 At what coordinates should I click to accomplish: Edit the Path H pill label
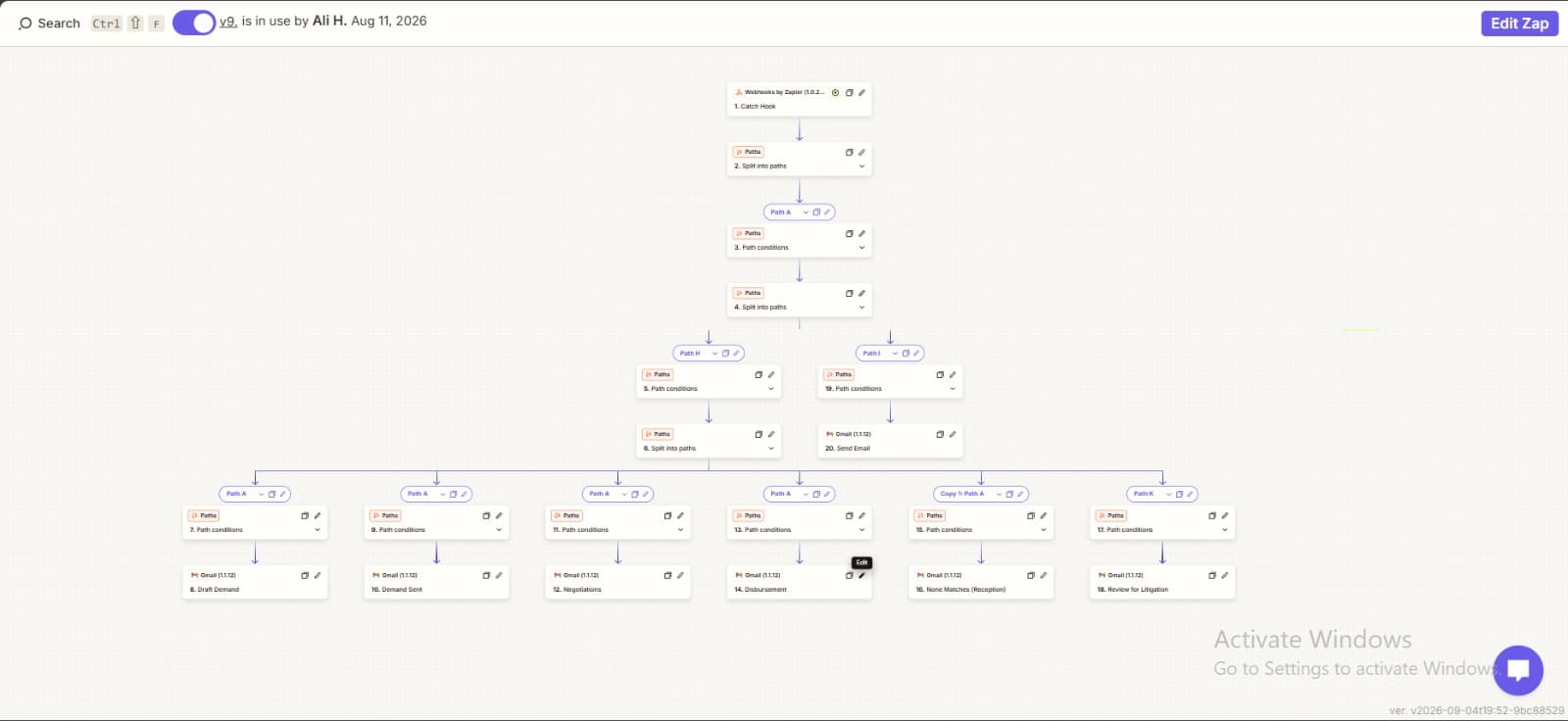(737, 354)
